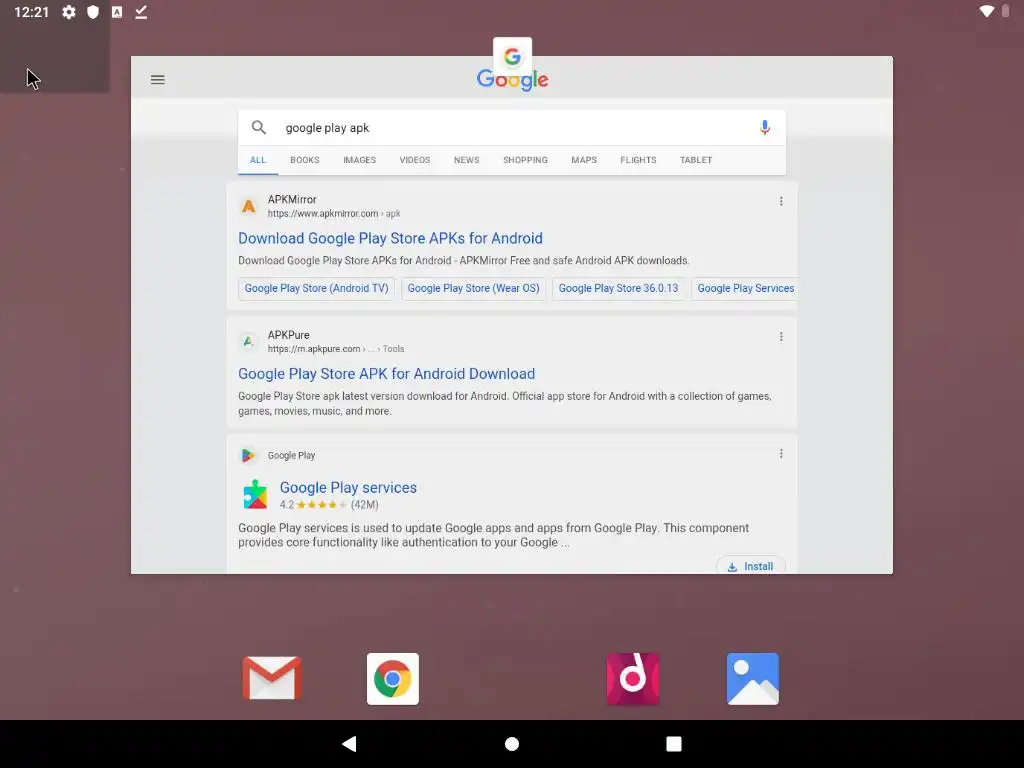Image resolution: width=1024 pixels, height=768 pixels.
Task: Tap the shield icon in the status bar
Action: (93, 12)
